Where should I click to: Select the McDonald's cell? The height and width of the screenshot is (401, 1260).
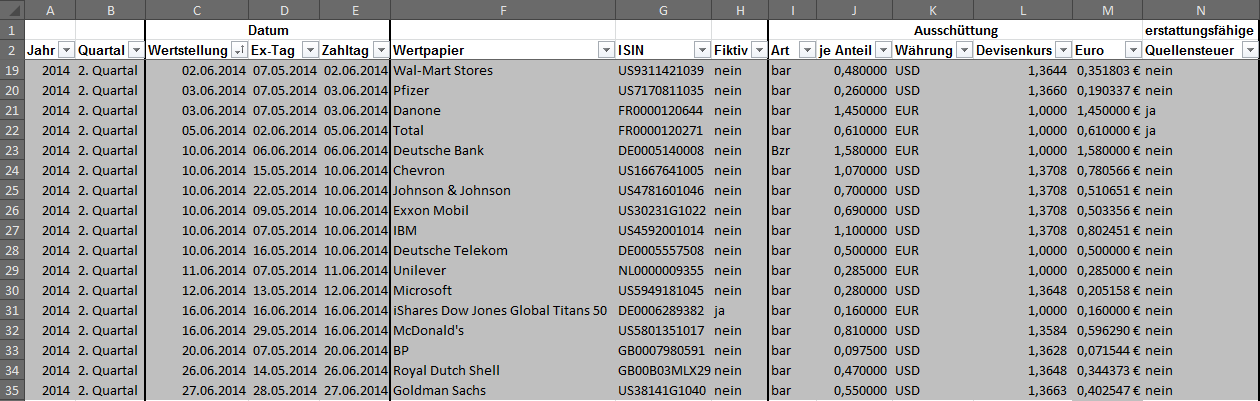point(503,330)
